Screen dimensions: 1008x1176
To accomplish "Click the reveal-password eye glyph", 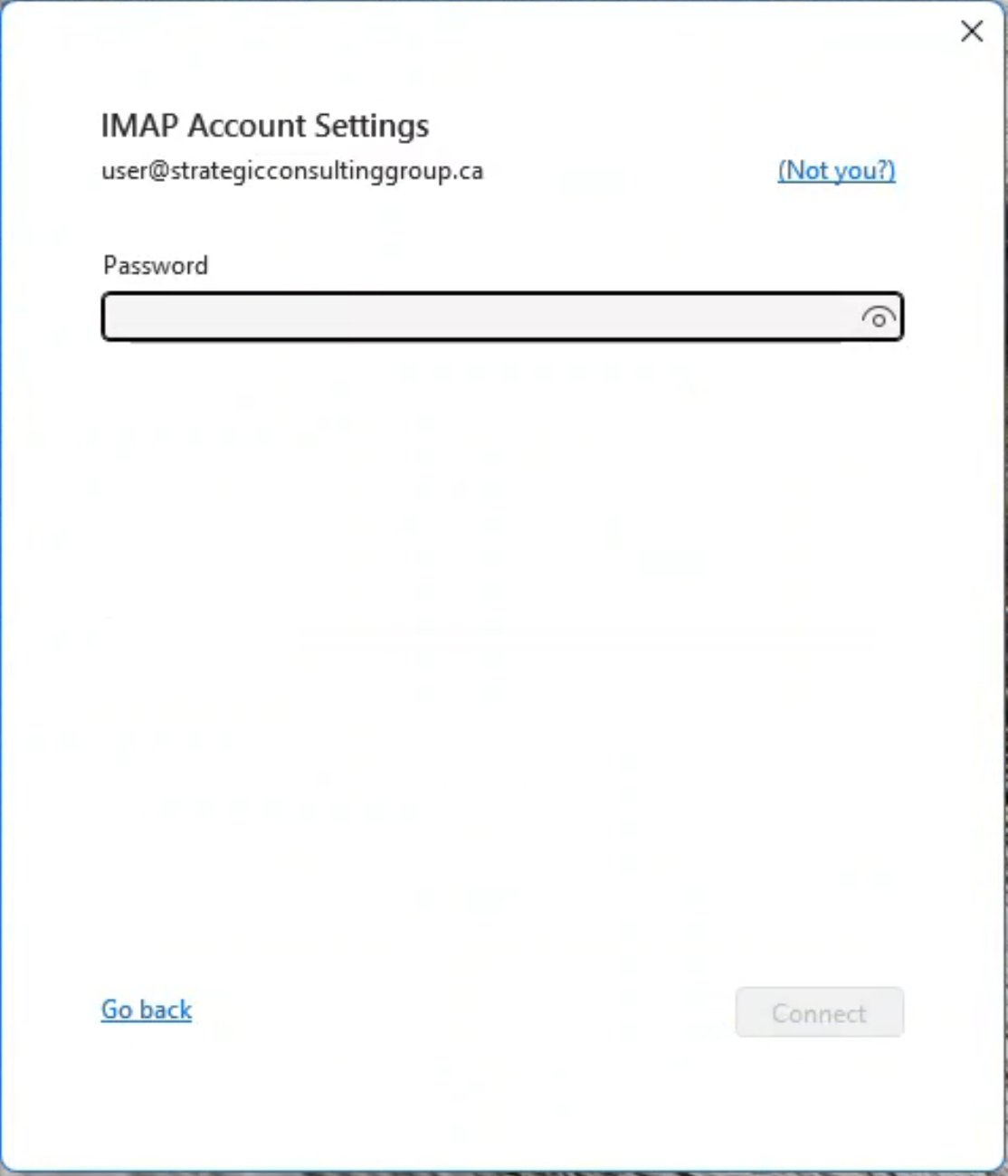I will [x=878, y=318].
